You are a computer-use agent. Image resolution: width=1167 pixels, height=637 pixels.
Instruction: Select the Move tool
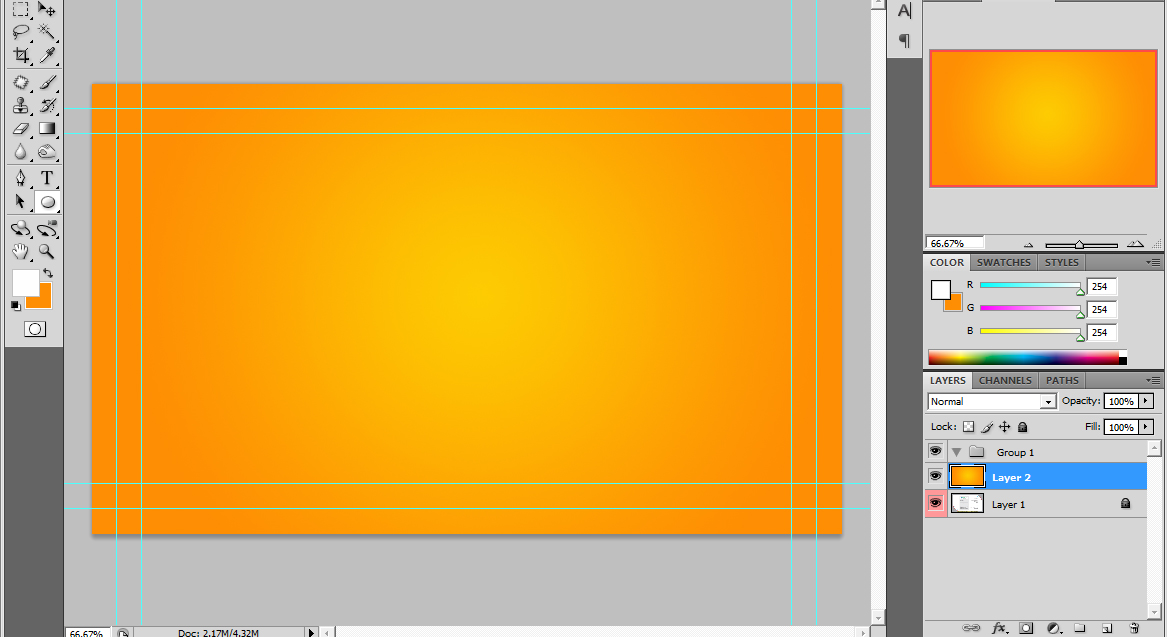(x=46, y=9)
